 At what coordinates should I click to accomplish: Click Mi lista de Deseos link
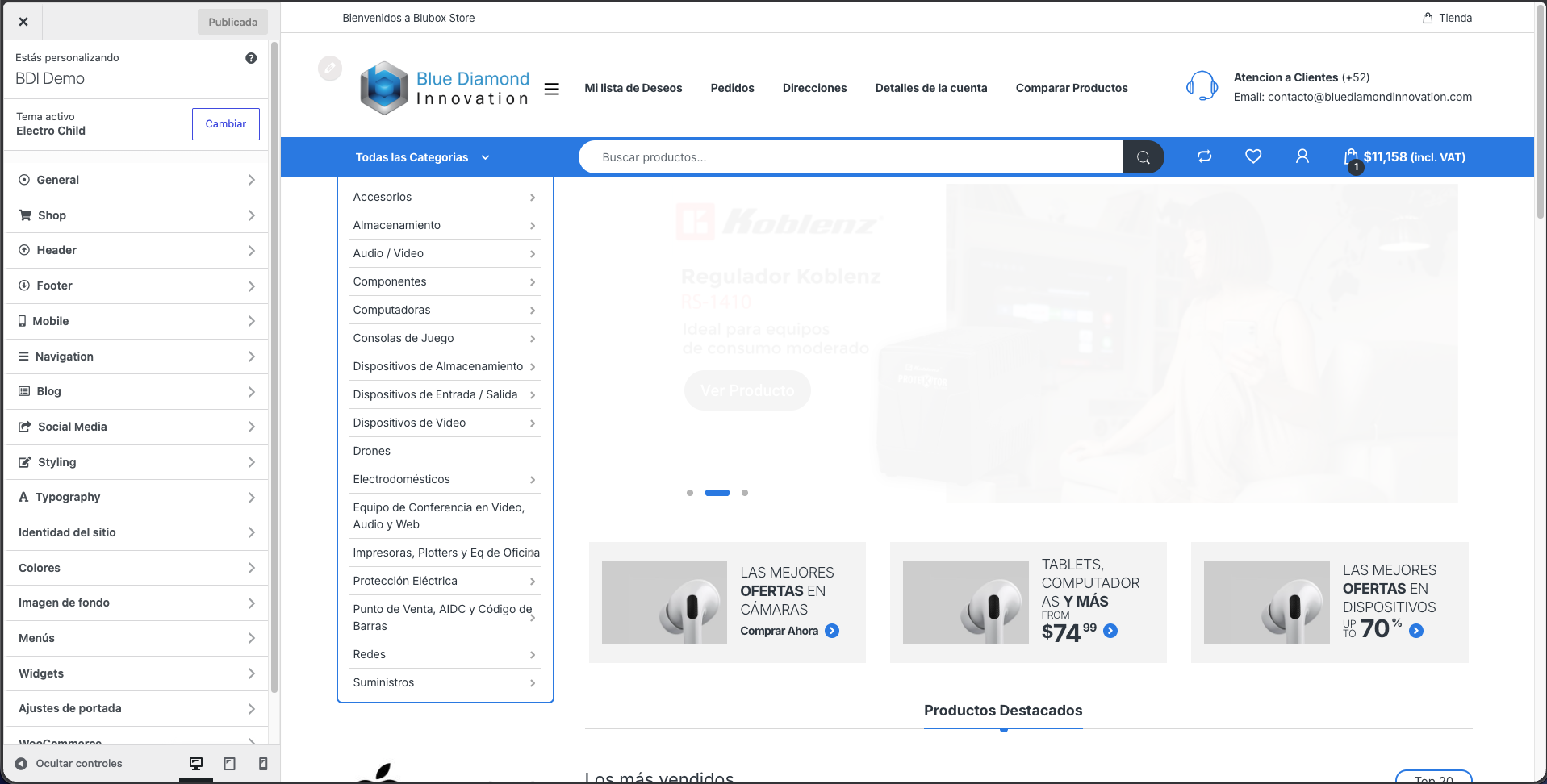[x=633, y=88]
